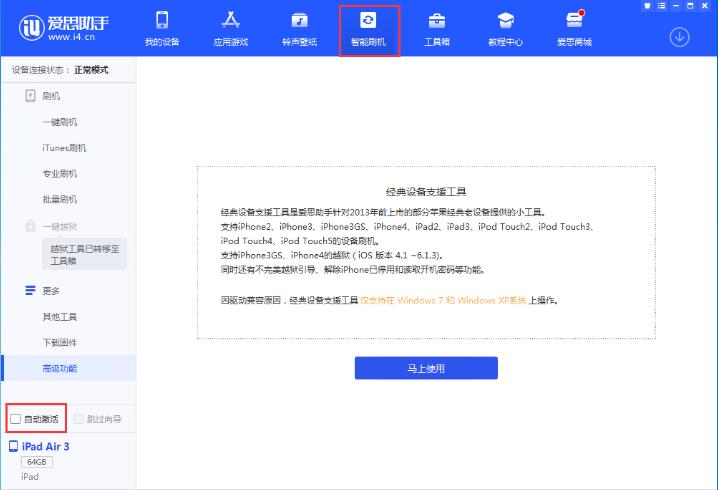Select 专业刷机 in the sidebar
Screen dimensions: 718x490
tap(59, 174)
